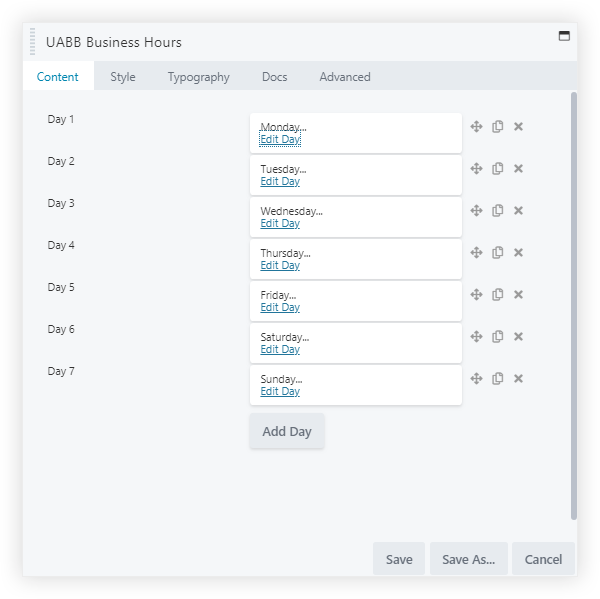Image resolution: width=600 pixels, height=599 pixels.
Task: Click the Save As... button
Action: click(x=469, y=560)
